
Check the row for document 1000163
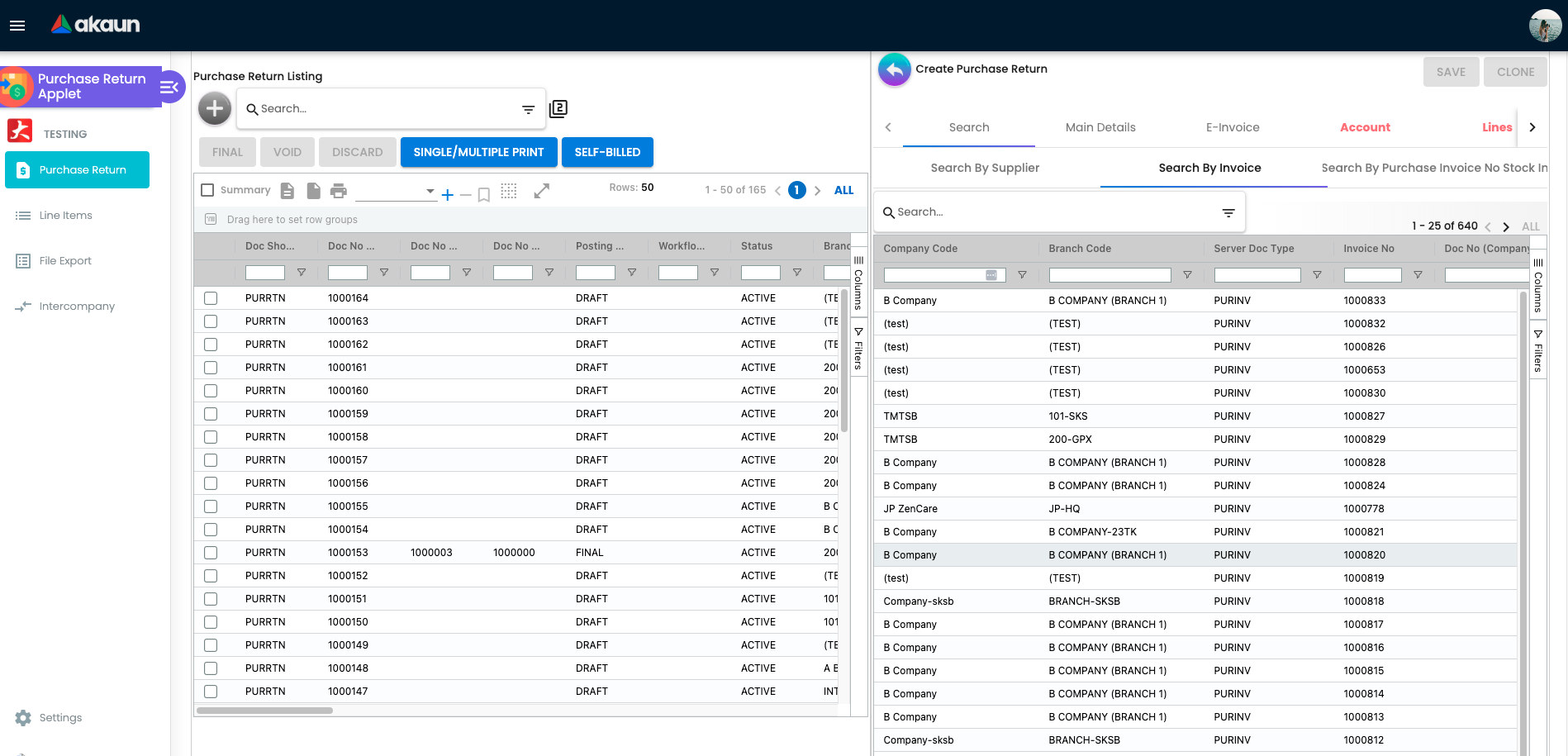211,321
